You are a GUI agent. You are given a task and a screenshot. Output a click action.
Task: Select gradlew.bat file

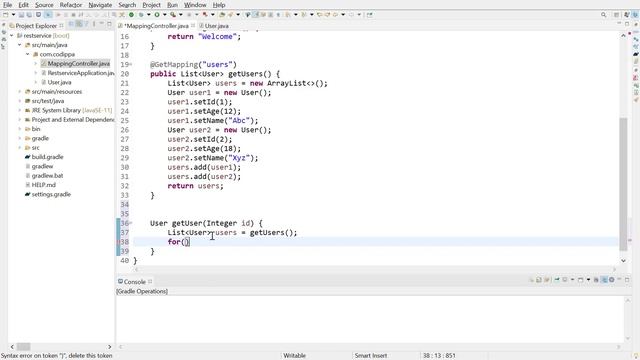[x=44, y=176]
